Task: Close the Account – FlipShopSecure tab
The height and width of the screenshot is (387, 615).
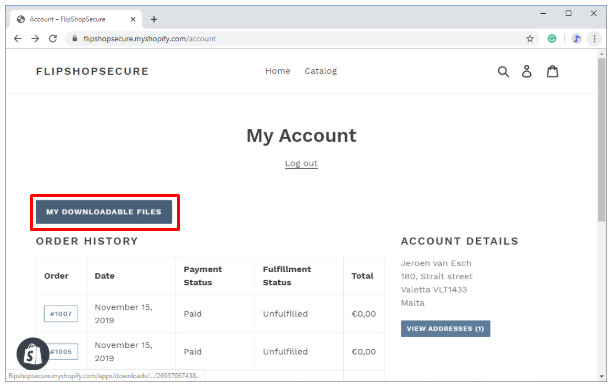Action: point(133,19)
